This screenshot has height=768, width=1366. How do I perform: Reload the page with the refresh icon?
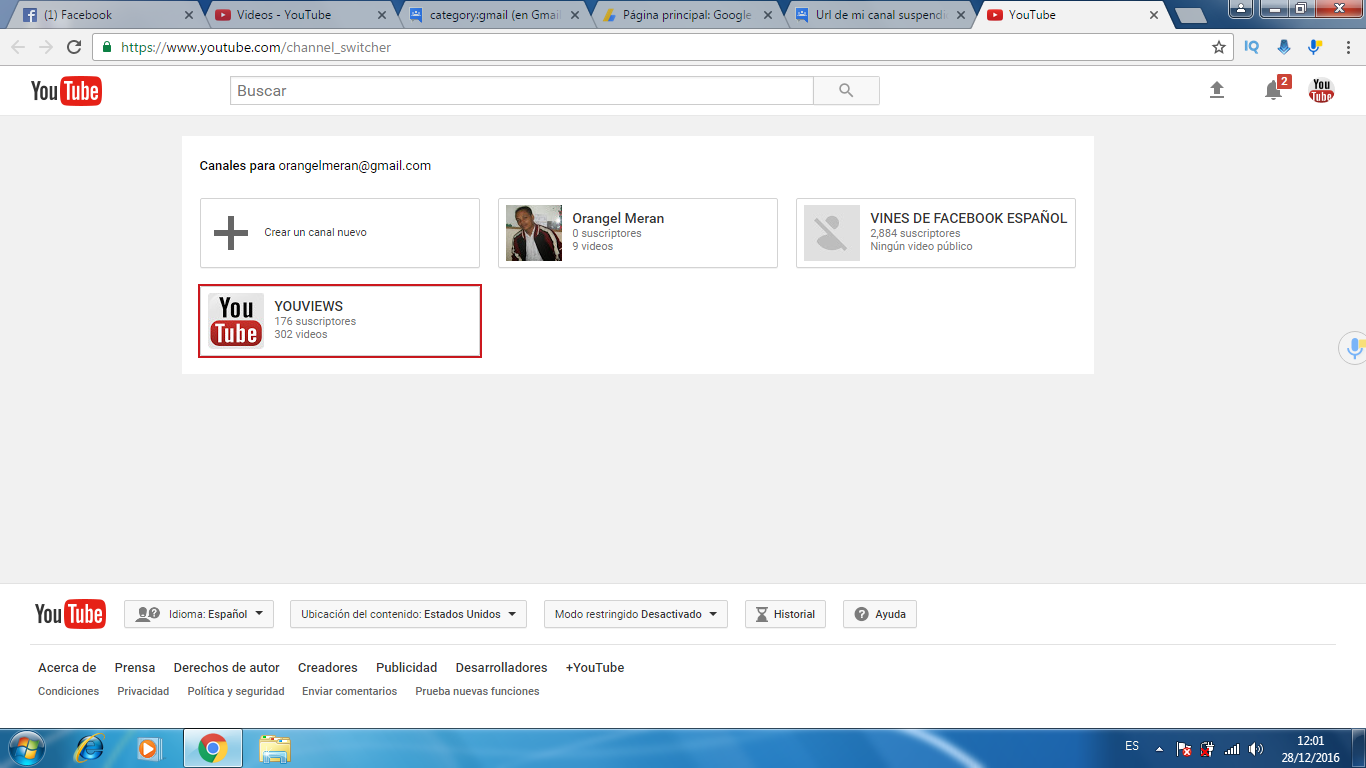[x=74, y=47]
